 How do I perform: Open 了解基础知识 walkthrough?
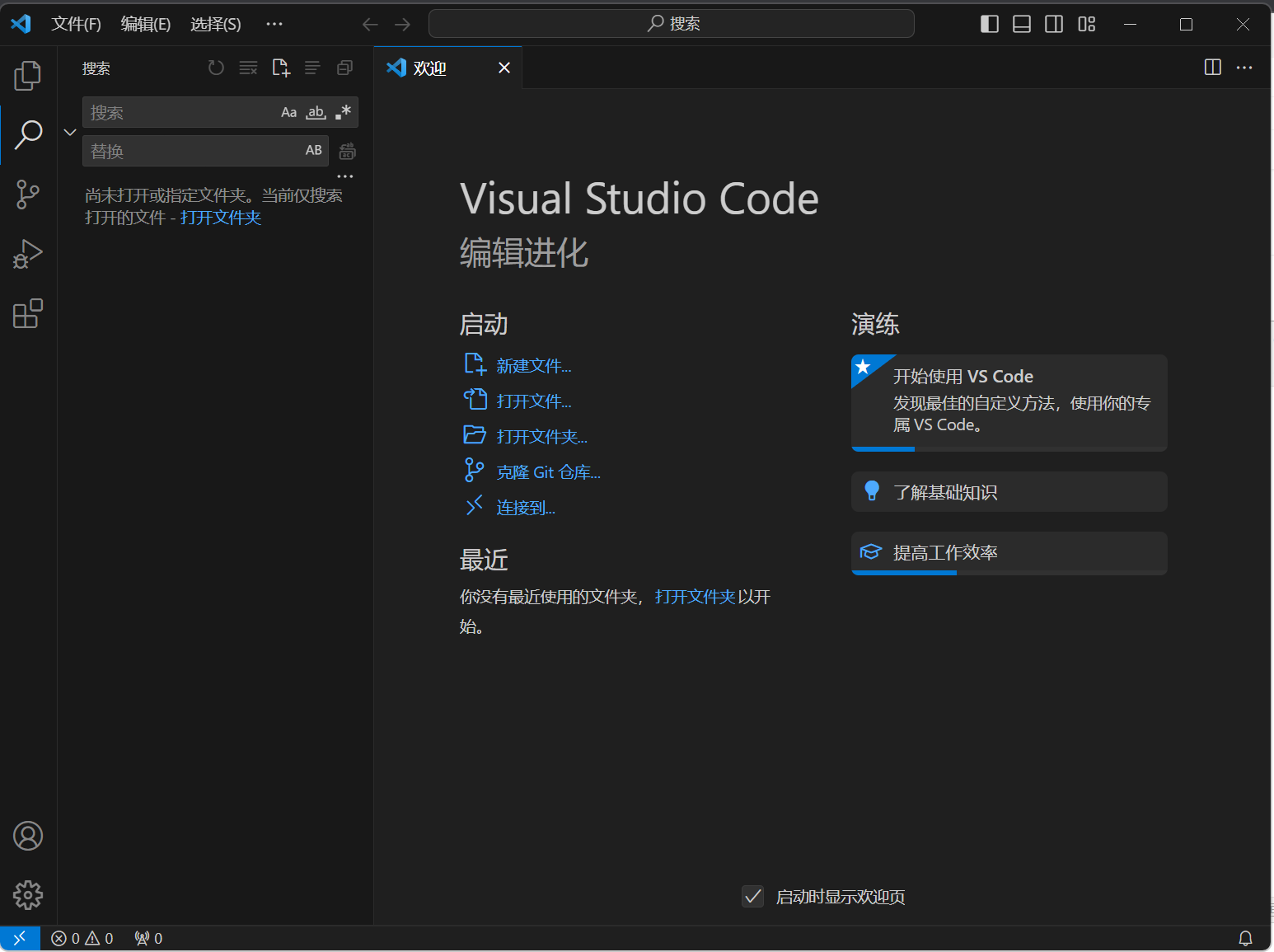pyautogui.click(x=1009, y=492)
